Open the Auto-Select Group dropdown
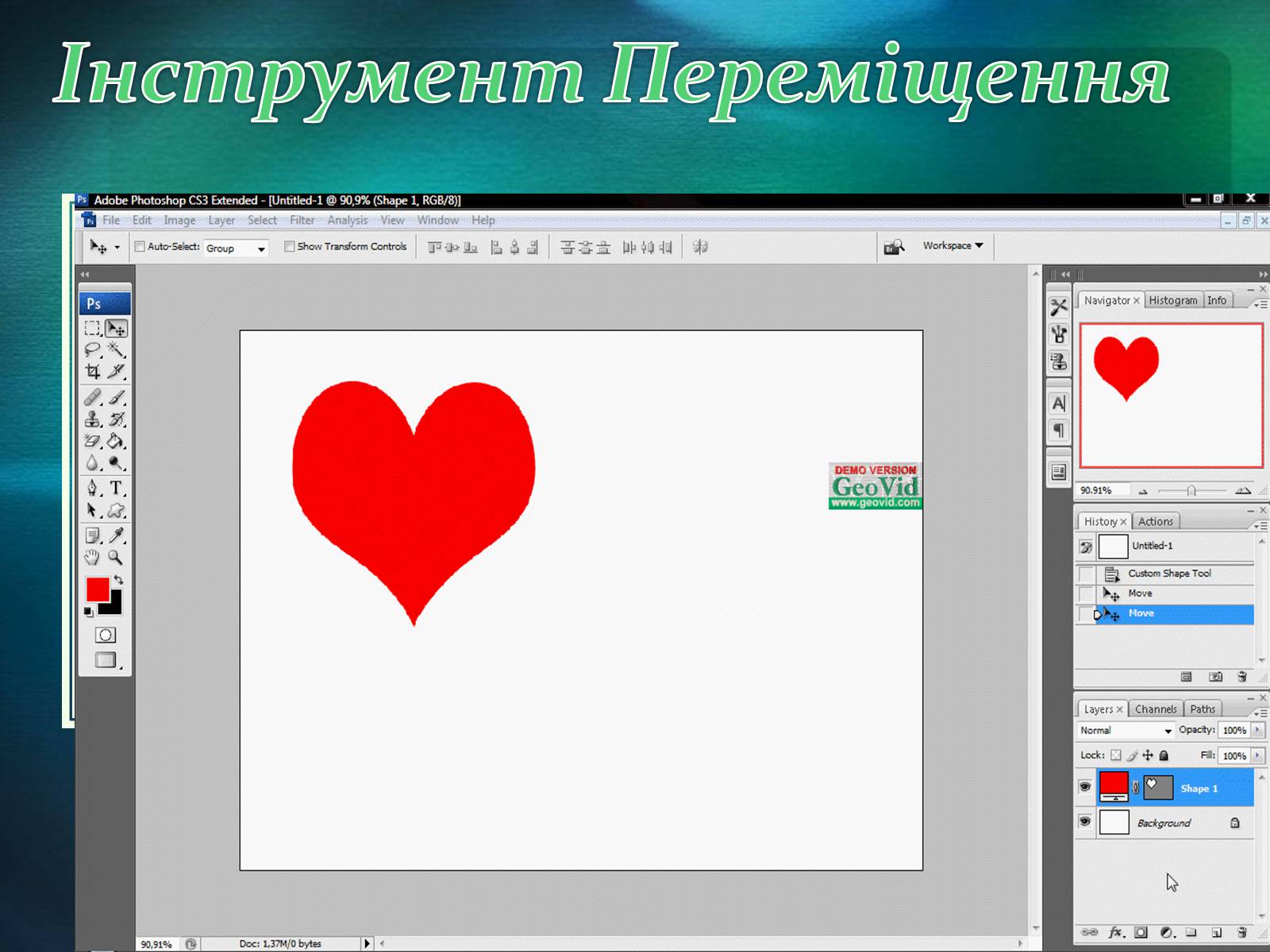 236,248
